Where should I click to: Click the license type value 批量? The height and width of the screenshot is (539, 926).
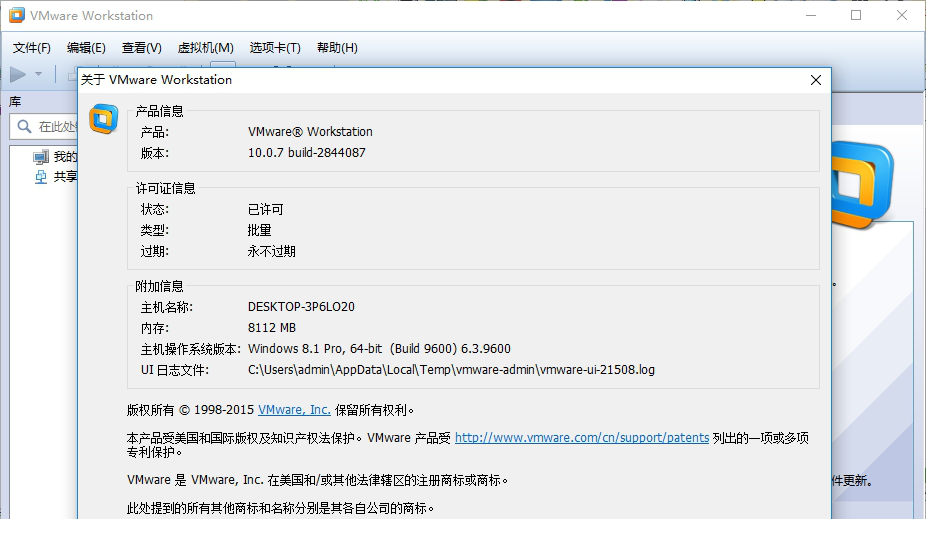pyautogui.click(x=259, y=230)
